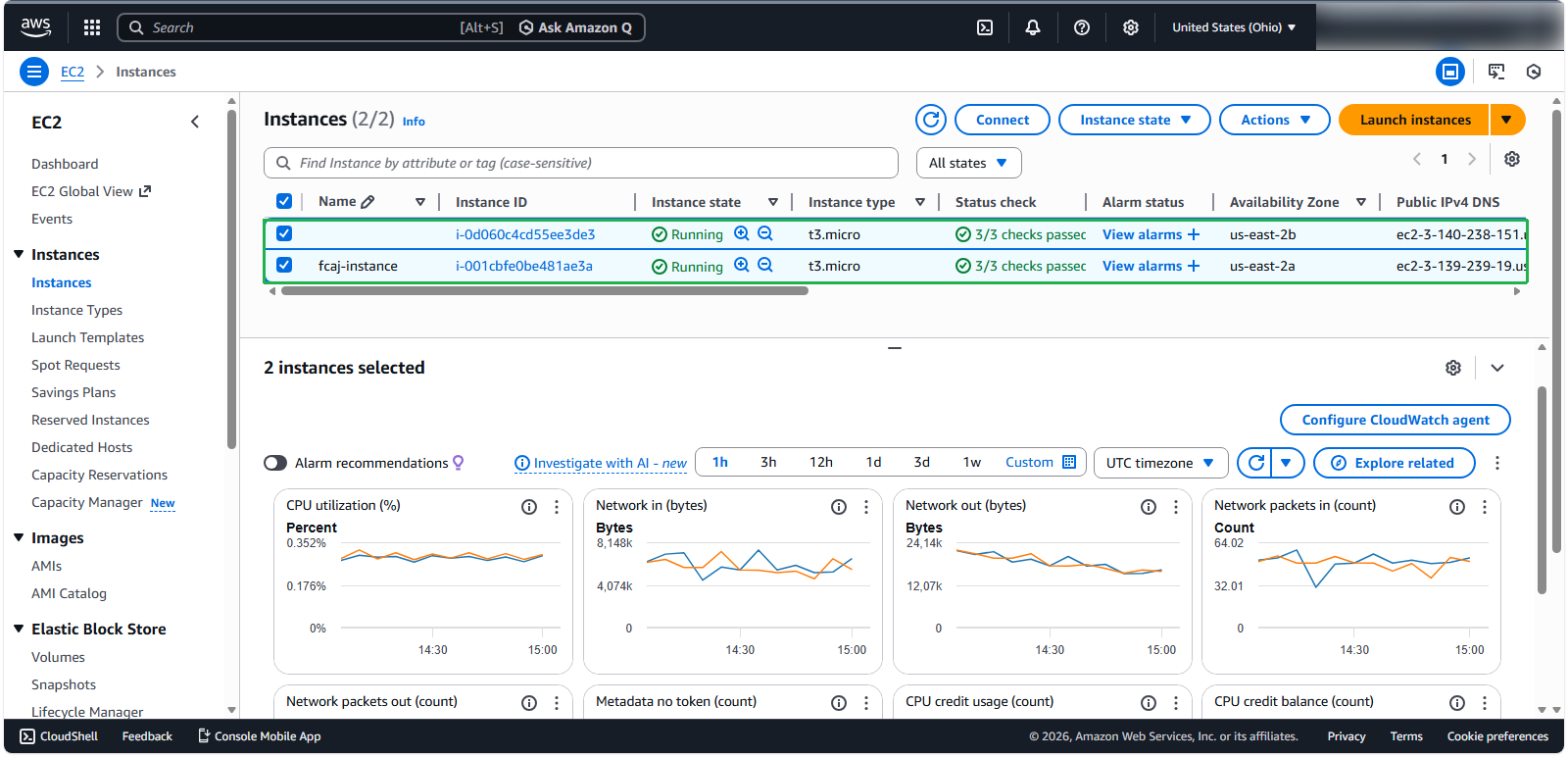Viewport: 1568px width, 757px height.
Task: Show info for Network out chart
Action: 1149,507
